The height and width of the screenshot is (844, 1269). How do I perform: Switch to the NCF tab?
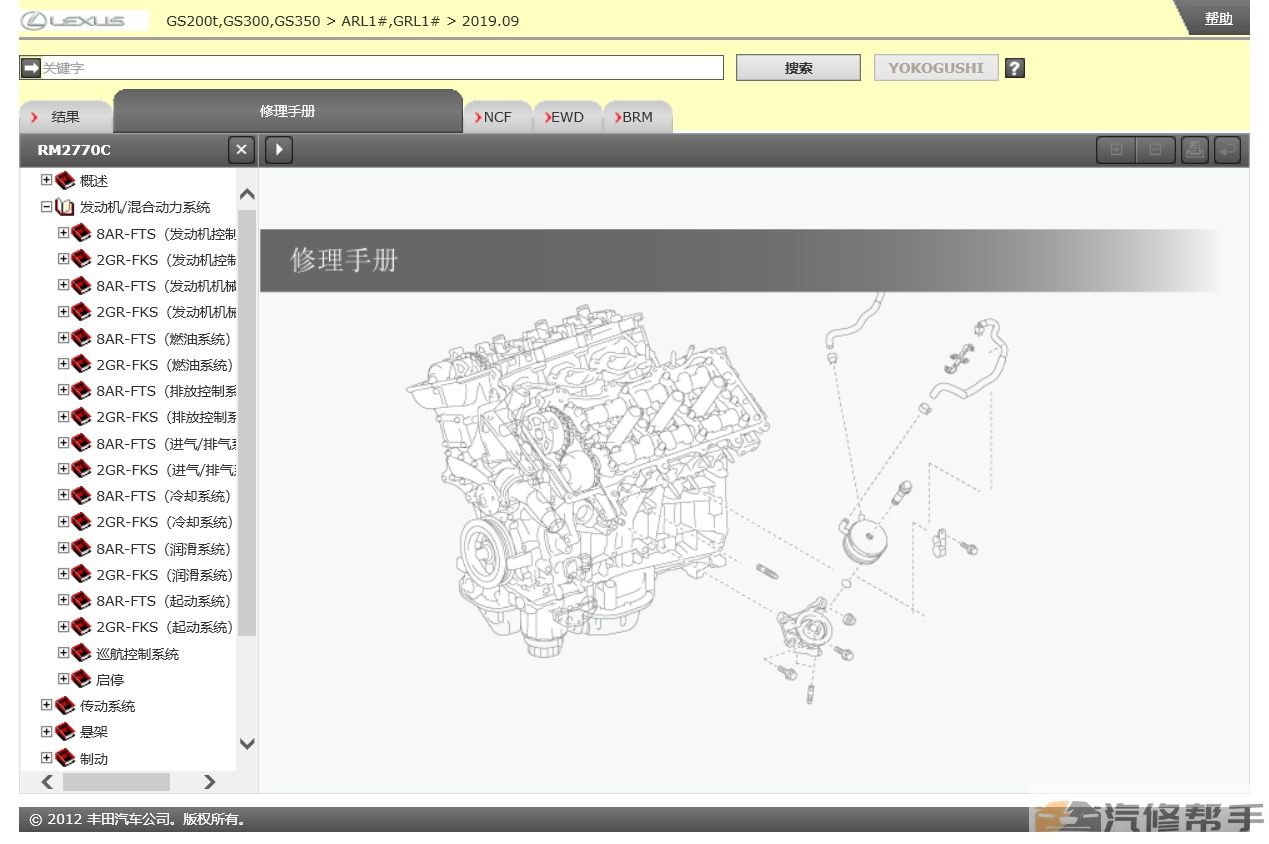497,117
